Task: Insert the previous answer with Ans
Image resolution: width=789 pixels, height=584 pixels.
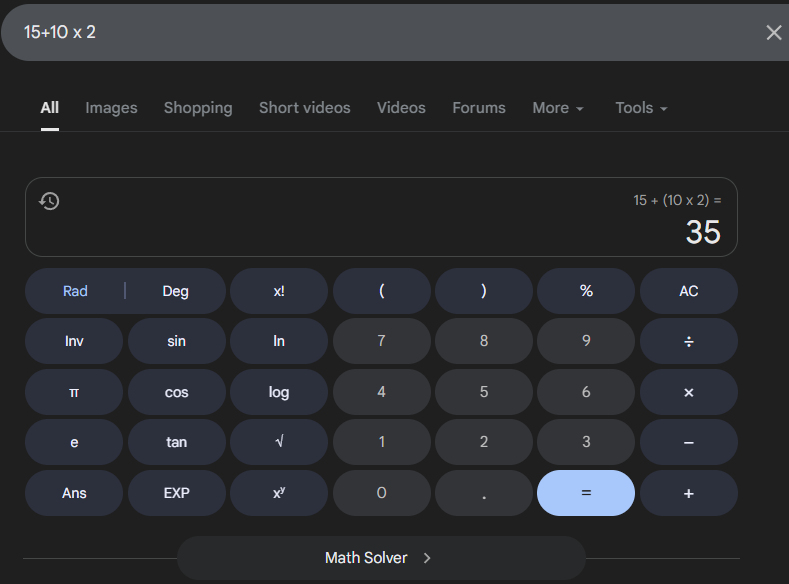Action: (x=74, y=493)
